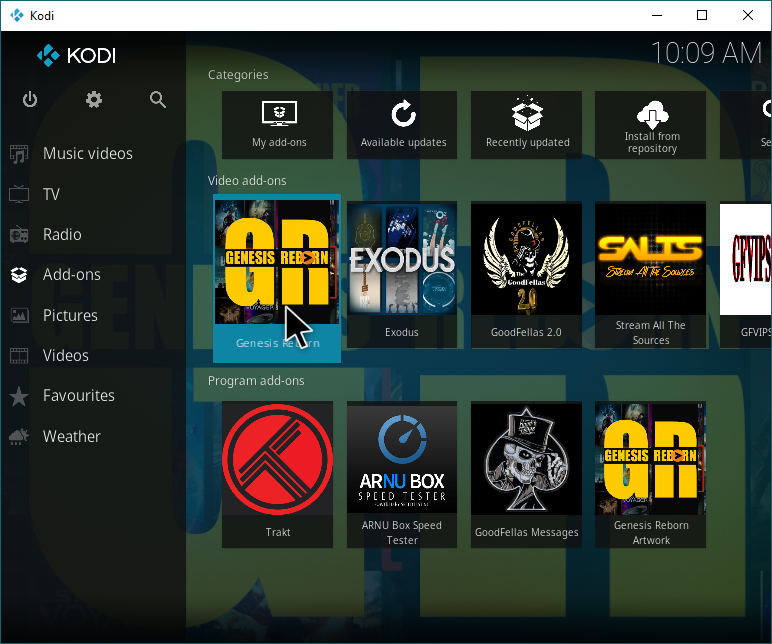Screen dimensions: 772x644
Task: Open Favourites menu label
Action: tap(79, 396)
